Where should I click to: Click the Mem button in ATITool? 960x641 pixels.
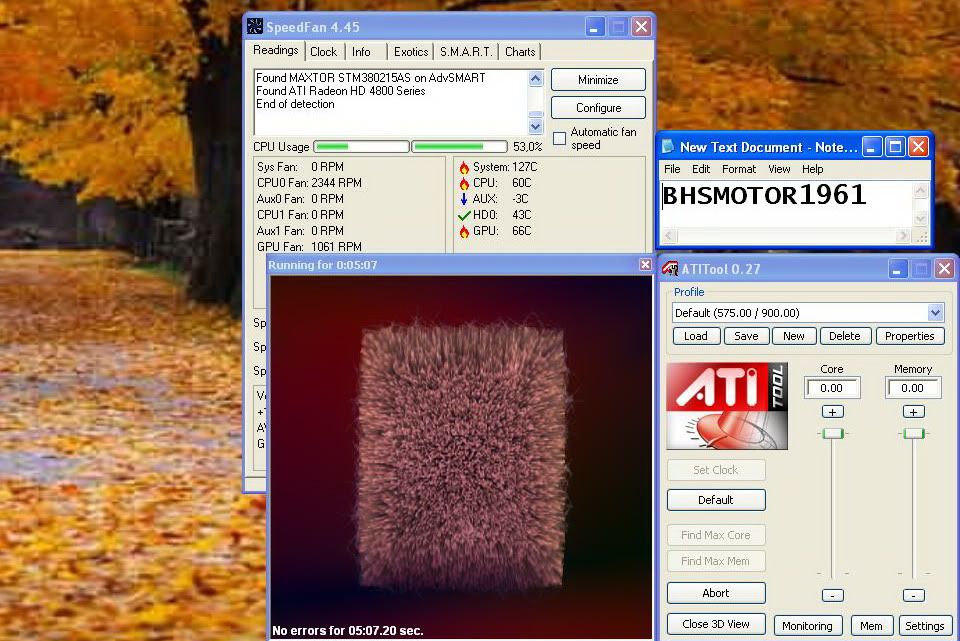871,626
